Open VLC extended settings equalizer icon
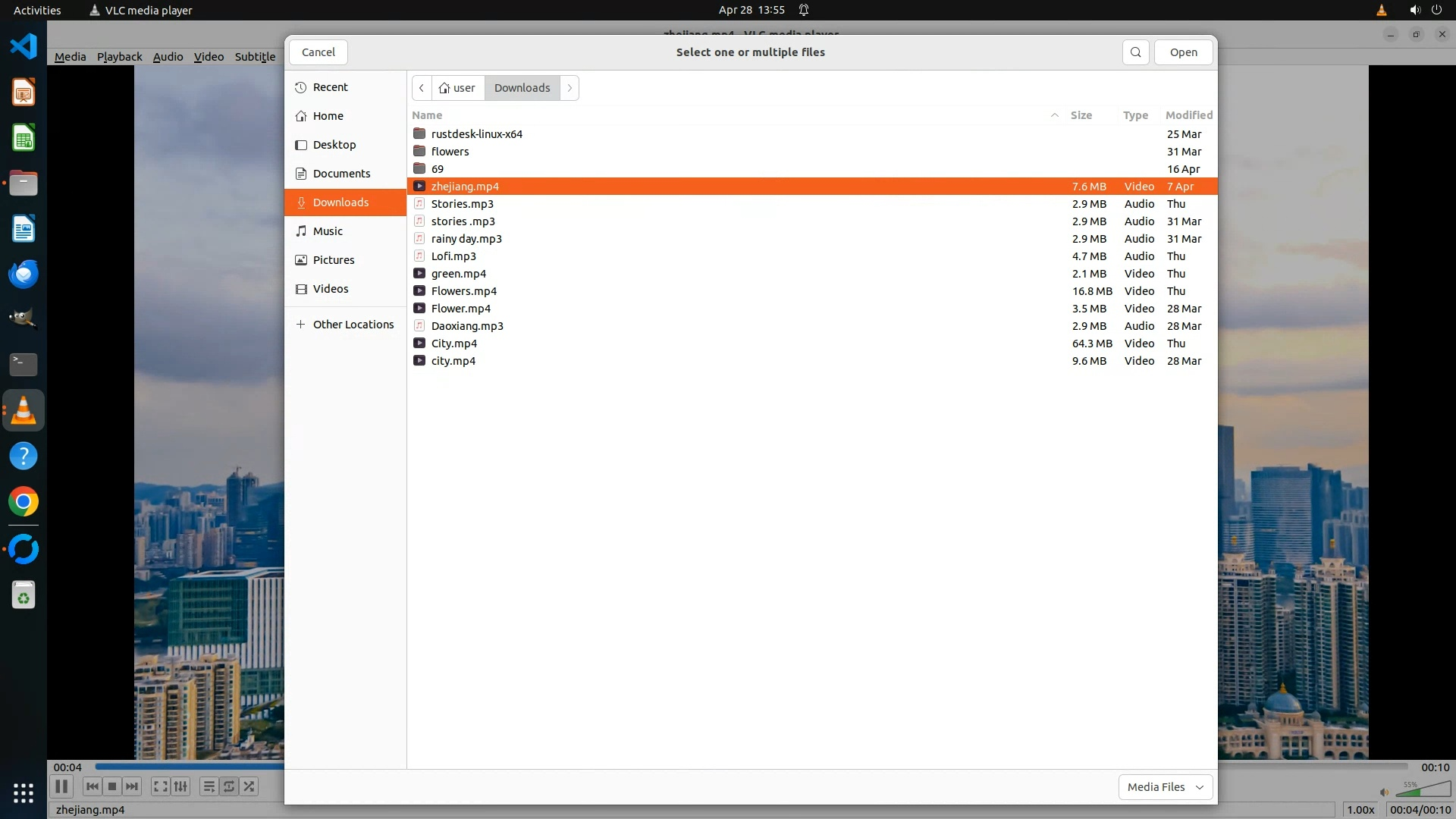Viewport: 1456px width, 819px height. click(180, 786)
